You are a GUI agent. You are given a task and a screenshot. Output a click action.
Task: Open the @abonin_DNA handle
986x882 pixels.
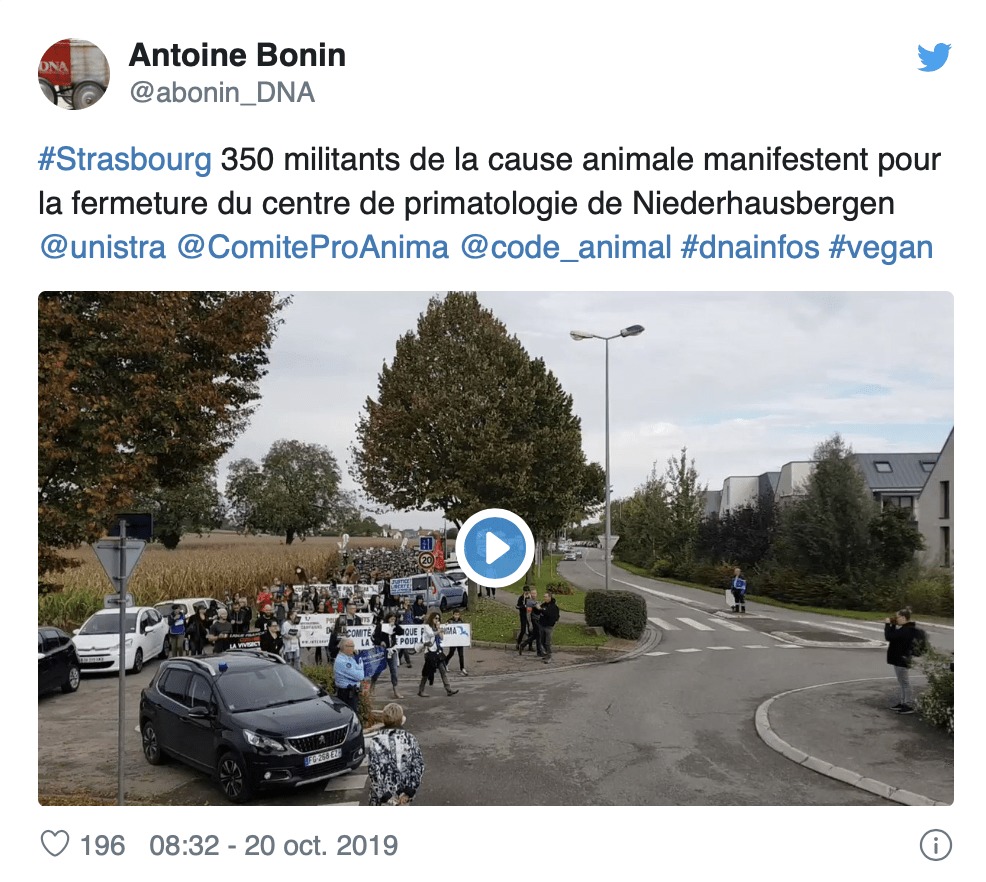222,93
